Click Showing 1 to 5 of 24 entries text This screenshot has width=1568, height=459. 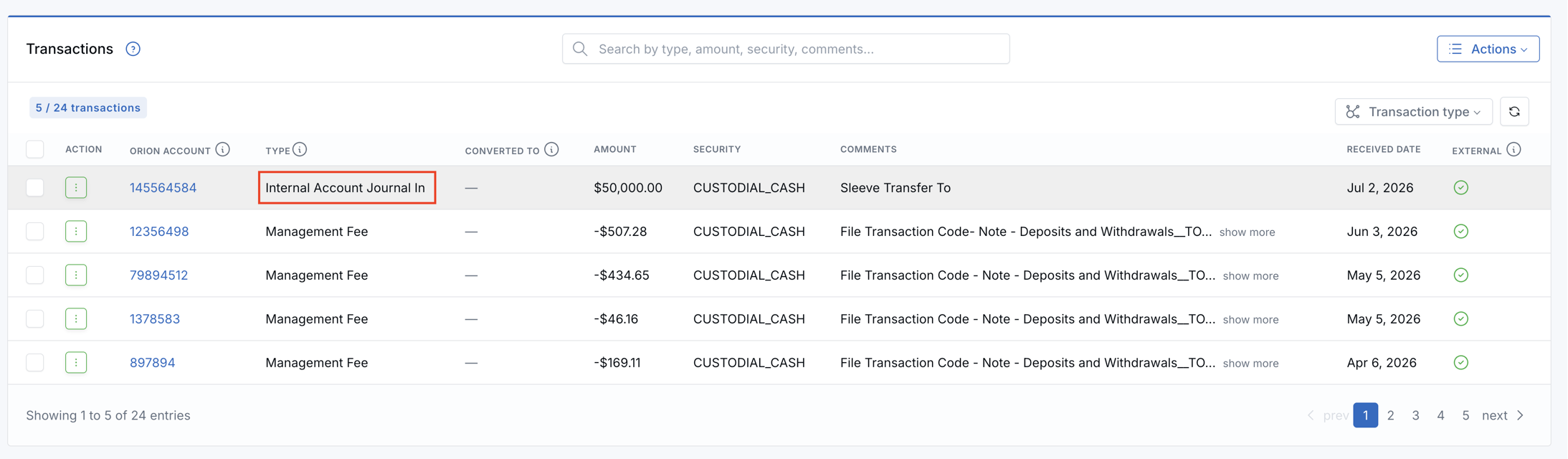point(108,415)
